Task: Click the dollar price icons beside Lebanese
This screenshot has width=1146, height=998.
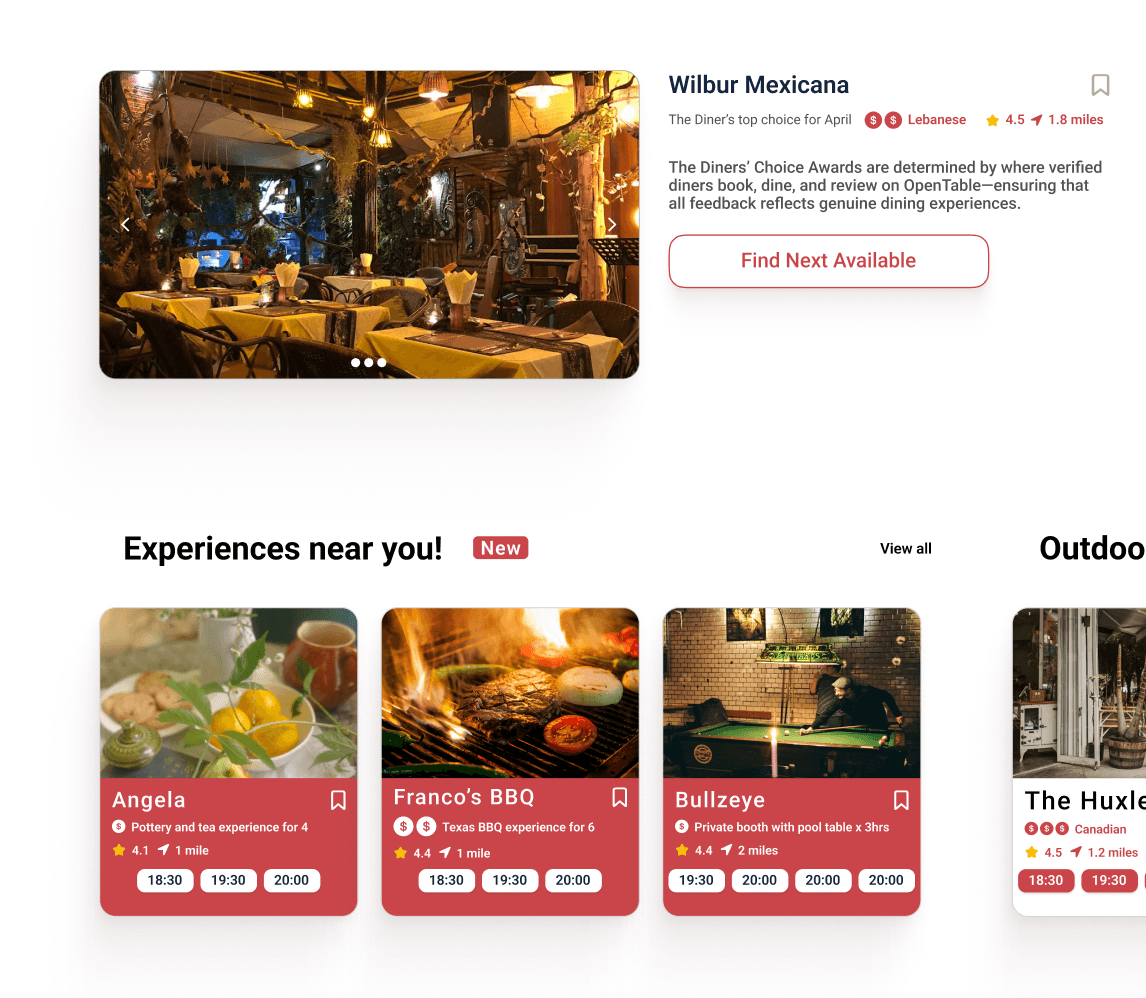Action: click(x=883, y=120)
